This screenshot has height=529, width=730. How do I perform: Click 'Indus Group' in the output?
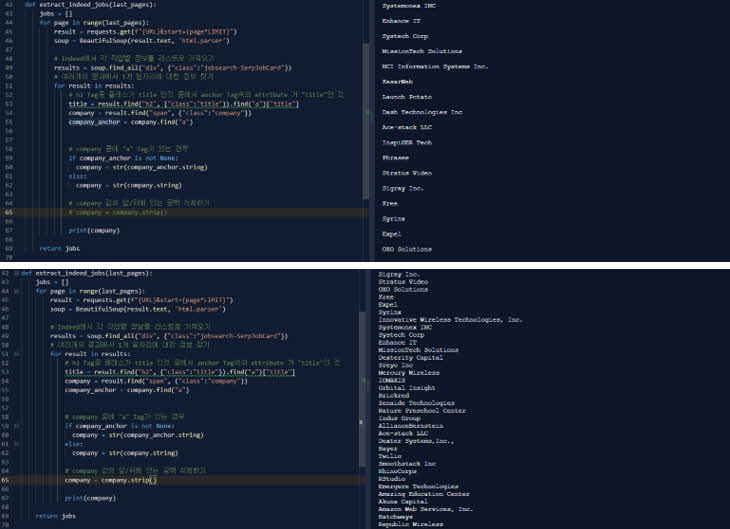pos(399,418)
